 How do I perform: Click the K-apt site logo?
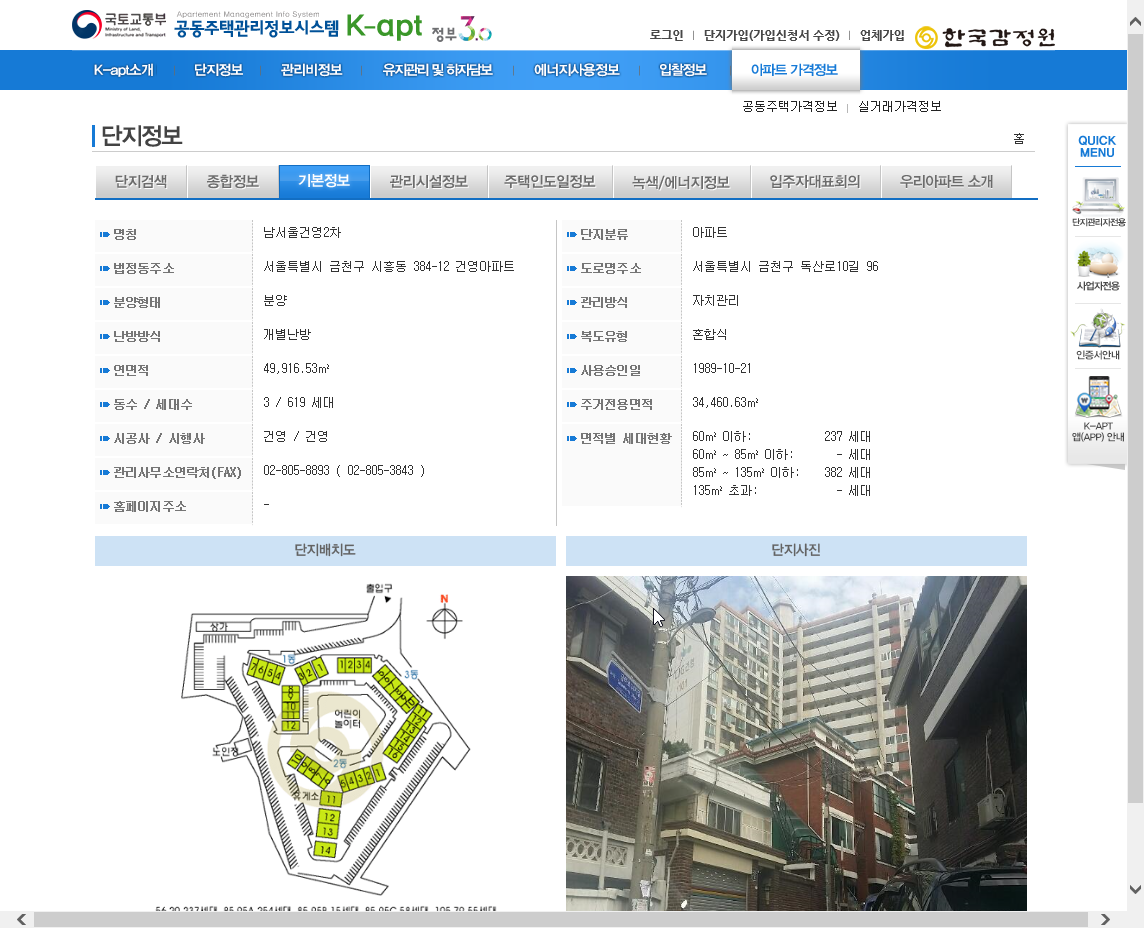(384, 27)
